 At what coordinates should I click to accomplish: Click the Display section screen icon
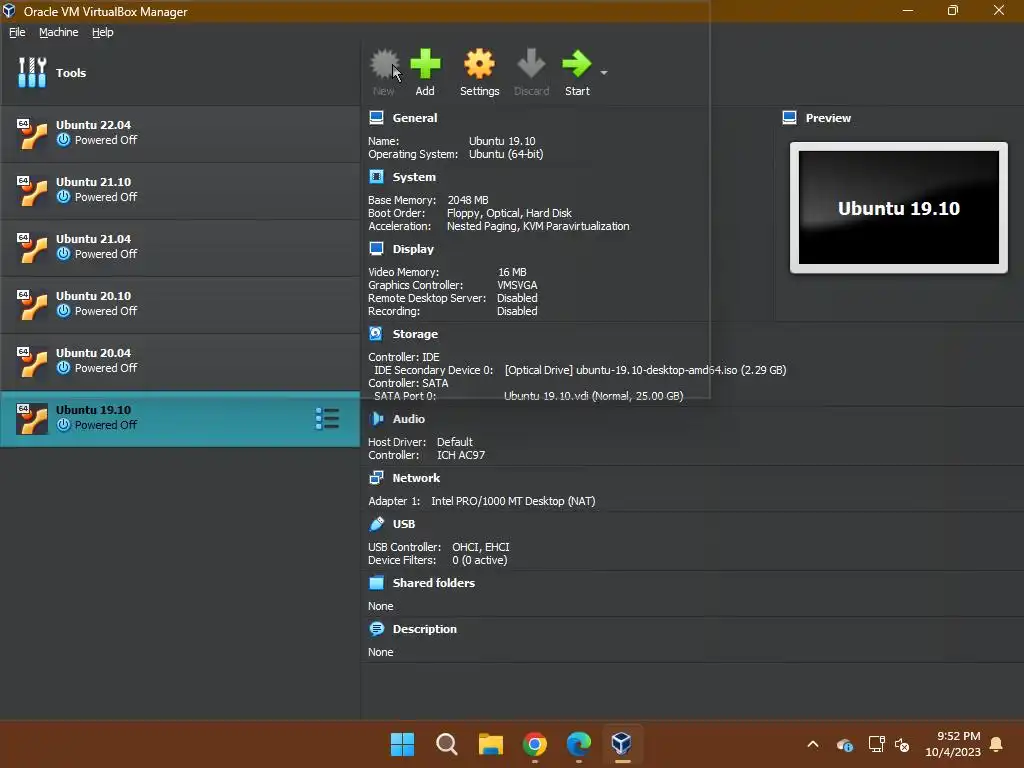pyautogui.click(x=376, y=248)
